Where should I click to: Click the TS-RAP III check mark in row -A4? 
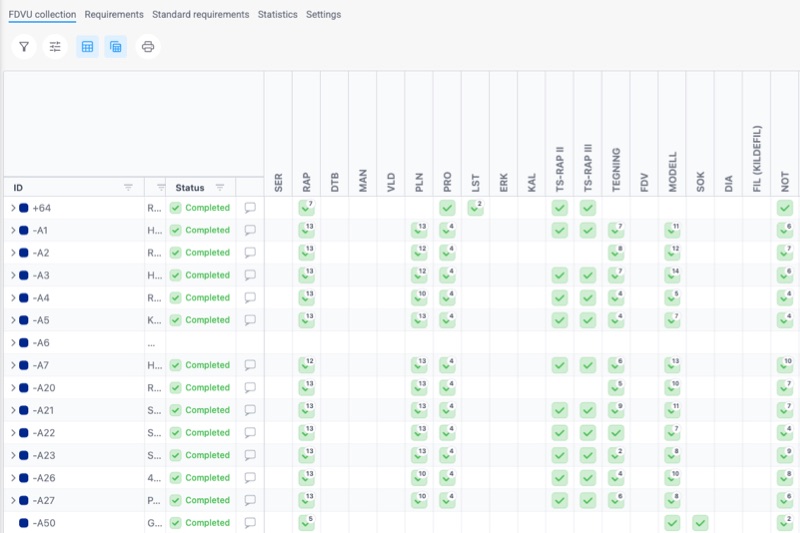[588, 297]
